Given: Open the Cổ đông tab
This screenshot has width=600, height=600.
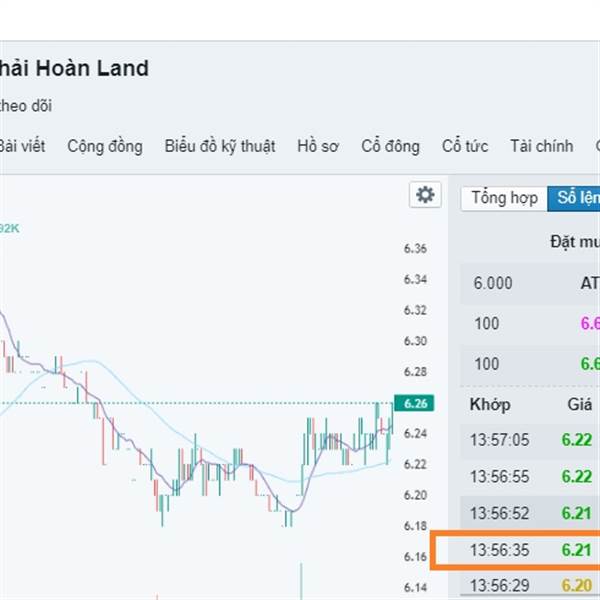Looking at the screenshot, I should [x=390, y=147].
